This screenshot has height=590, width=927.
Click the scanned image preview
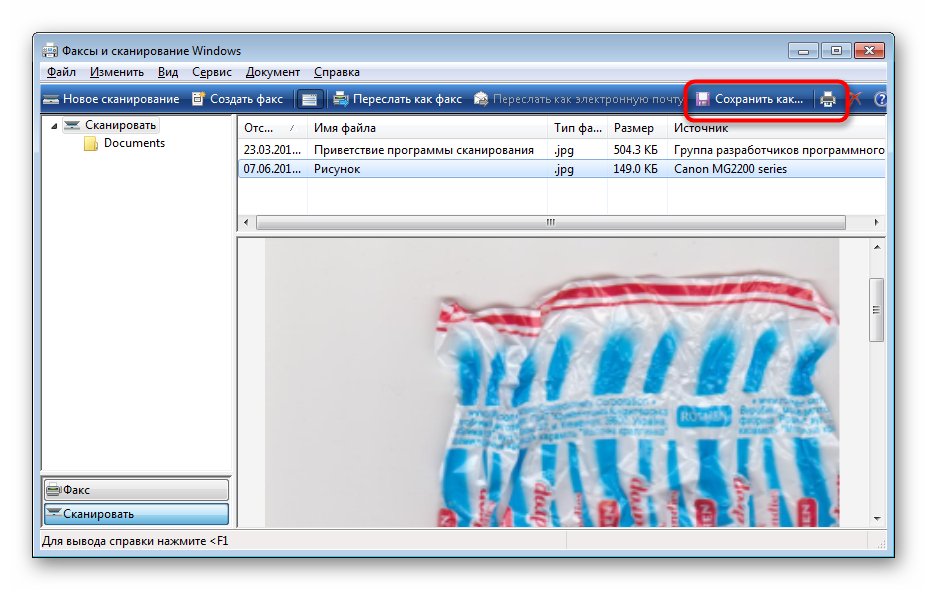552,382
